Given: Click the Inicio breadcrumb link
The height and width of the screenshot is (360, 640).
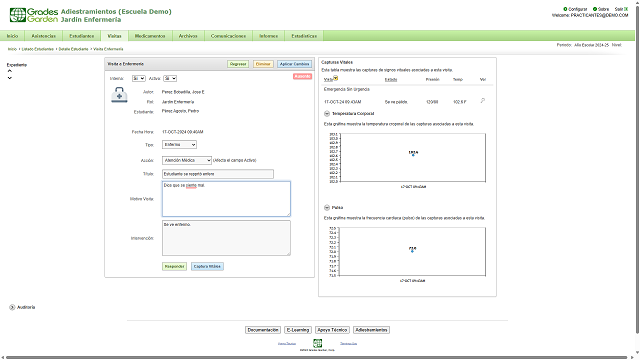Looking at the screenshot, I should coord(12,49).
